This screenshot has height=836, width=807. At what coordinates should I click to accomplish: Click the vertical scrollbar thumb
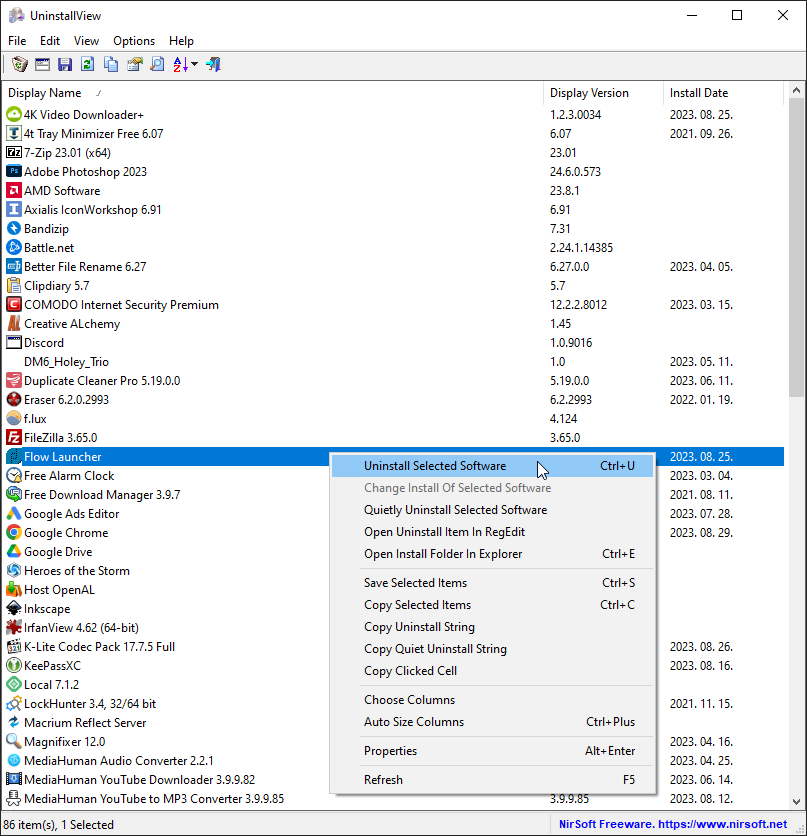pyautogui.click(x=796, y=248)
